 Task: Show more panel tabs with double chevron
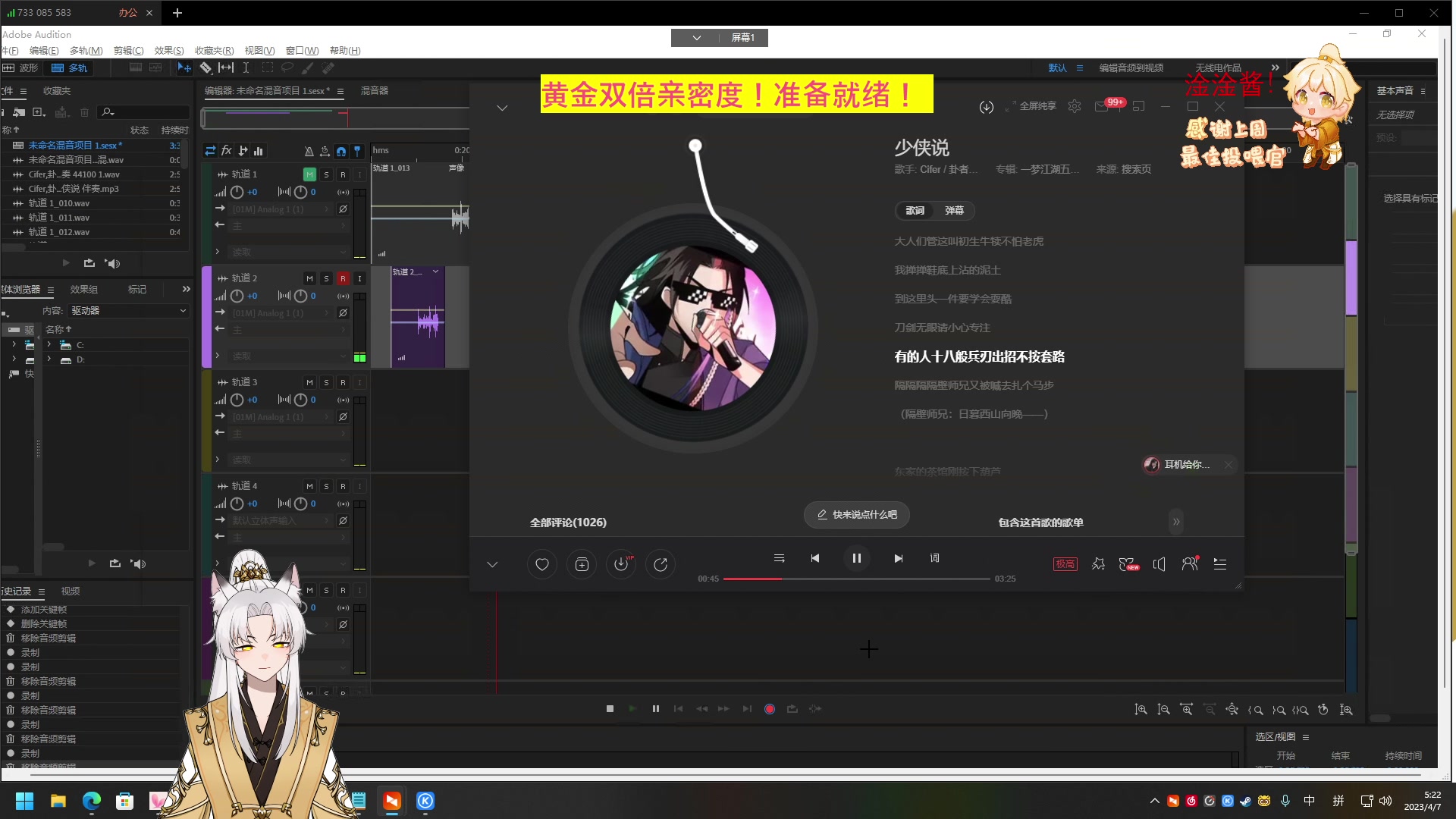click(187, 289)
